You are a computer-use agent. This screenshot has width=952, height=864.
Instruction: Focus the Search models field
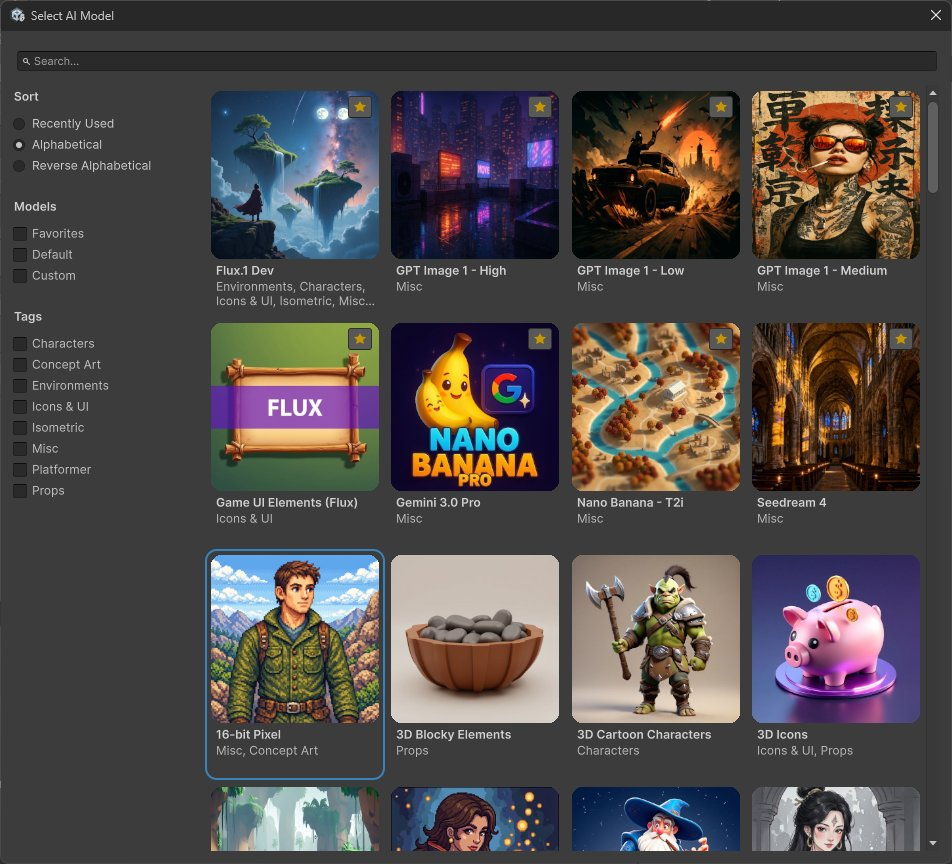(x=477, y=61)
